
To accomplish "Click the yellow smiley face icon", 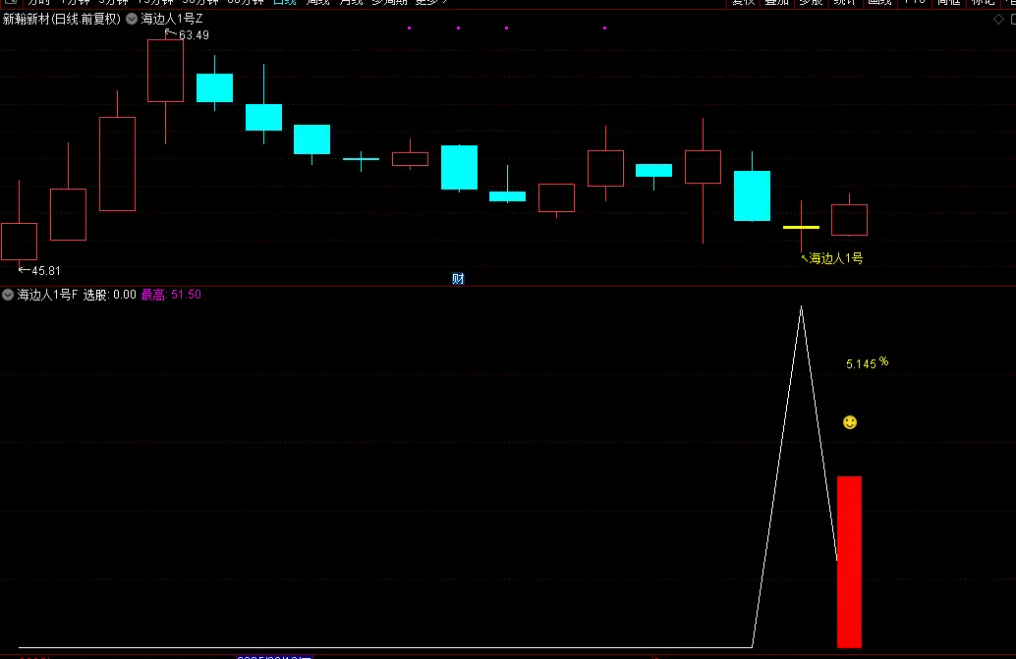I will coord(850,423).
